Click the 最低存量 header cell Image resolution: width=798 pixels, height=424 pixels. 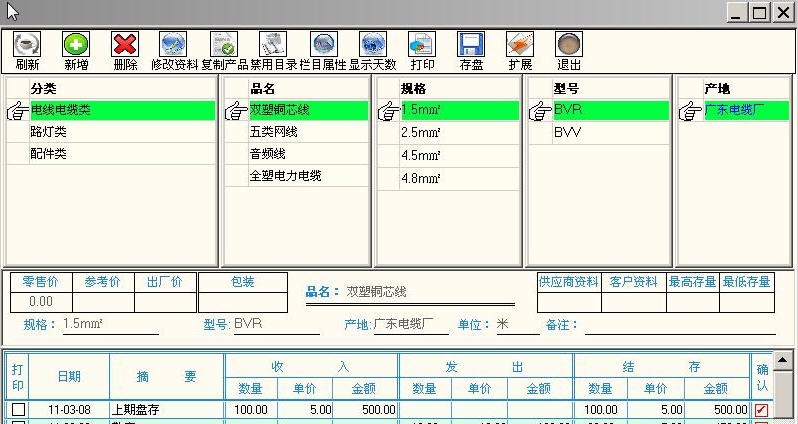click(747, 282)
